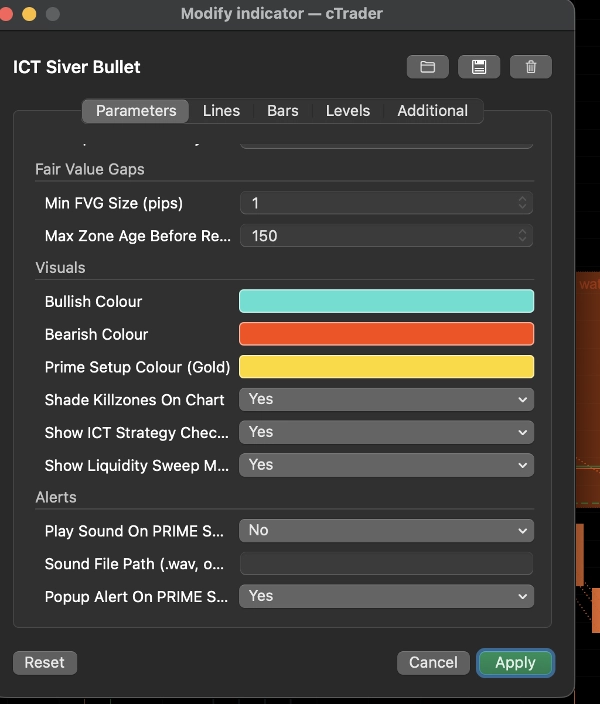The width and height of the screenshot is (600, 704).
Task: Click the Cancel button
Action: tap(433, 663)
